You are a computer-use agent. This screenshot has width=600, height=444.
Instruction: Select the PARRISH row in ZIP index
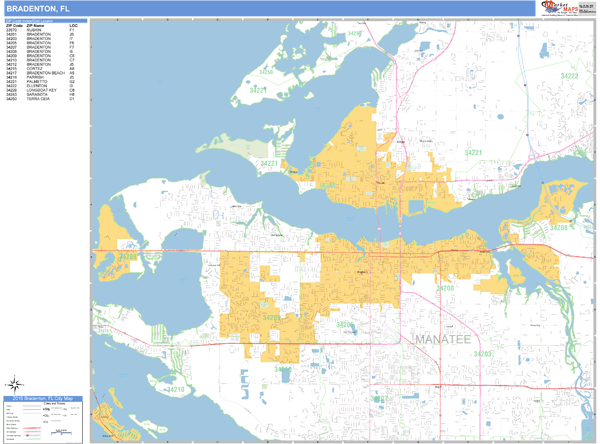coord(40,77)
